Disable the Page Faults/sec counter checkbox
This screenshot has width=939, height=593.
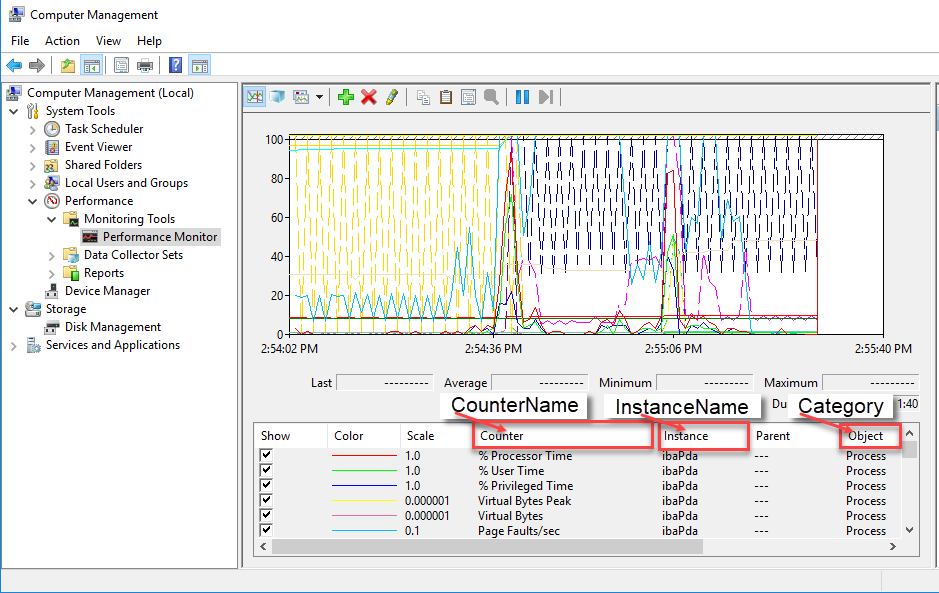click(267, 531)
